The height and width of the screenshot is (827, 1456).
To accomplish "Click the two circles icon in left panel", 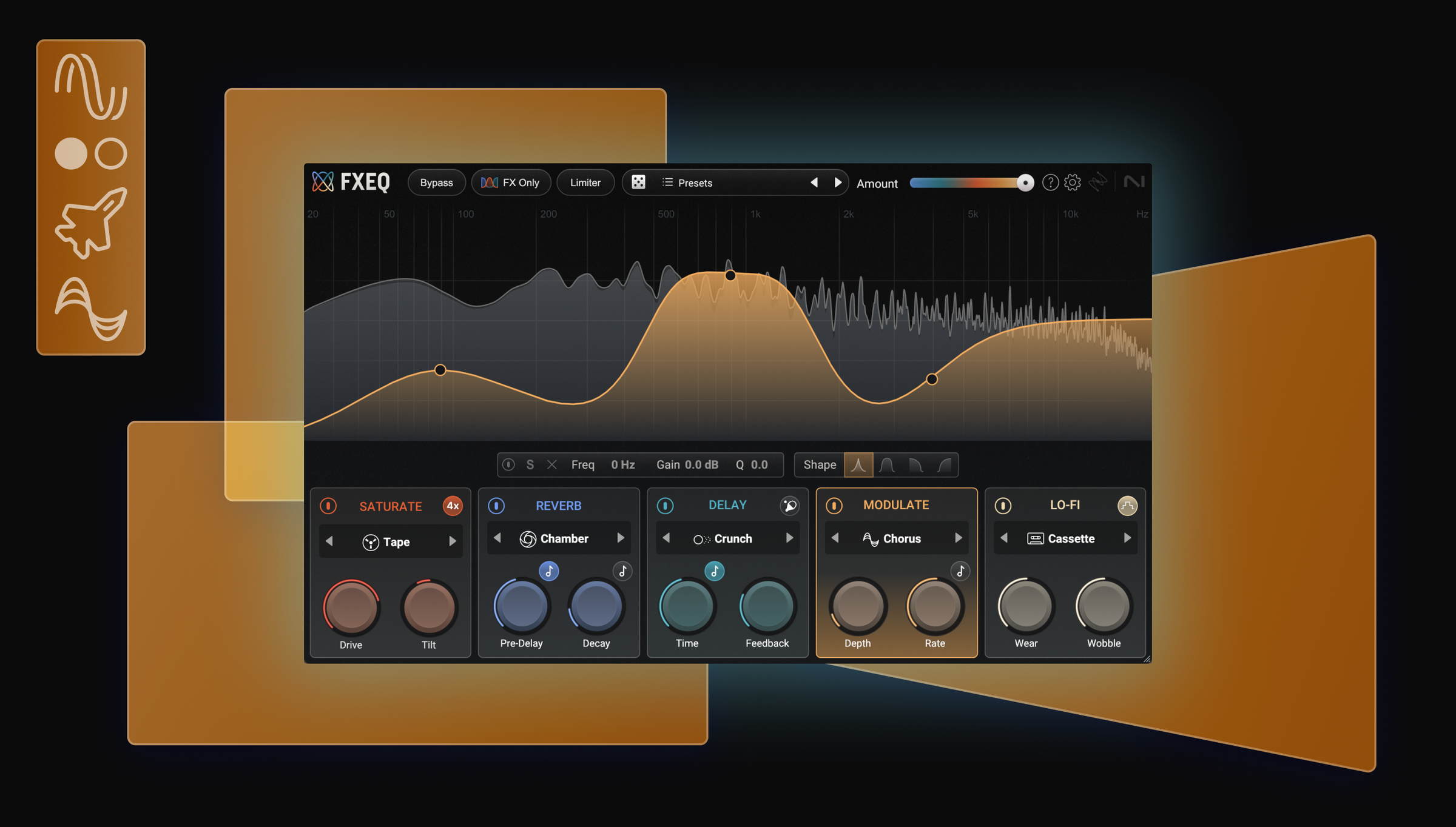I will 91,153.
